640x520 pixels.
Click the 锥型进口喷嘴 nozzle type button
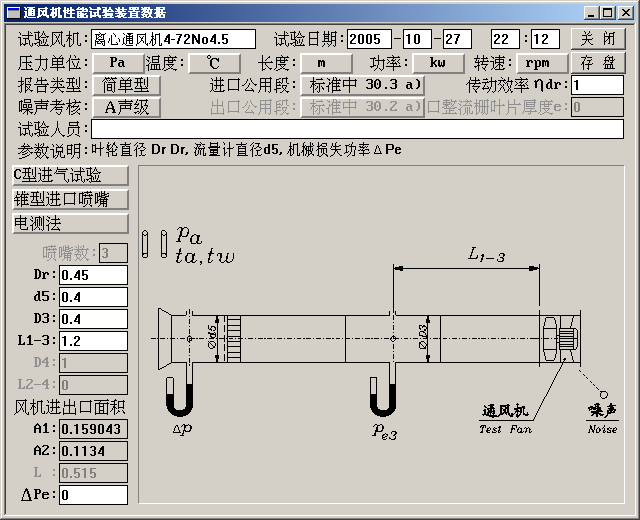pyautogui.click(x=70, y=199)
